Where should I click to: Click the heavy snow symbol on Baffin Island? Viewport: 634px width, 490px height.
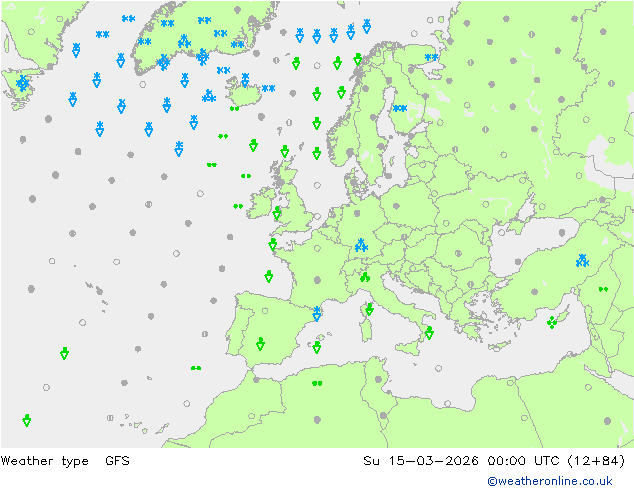click(x=23, y=83)
